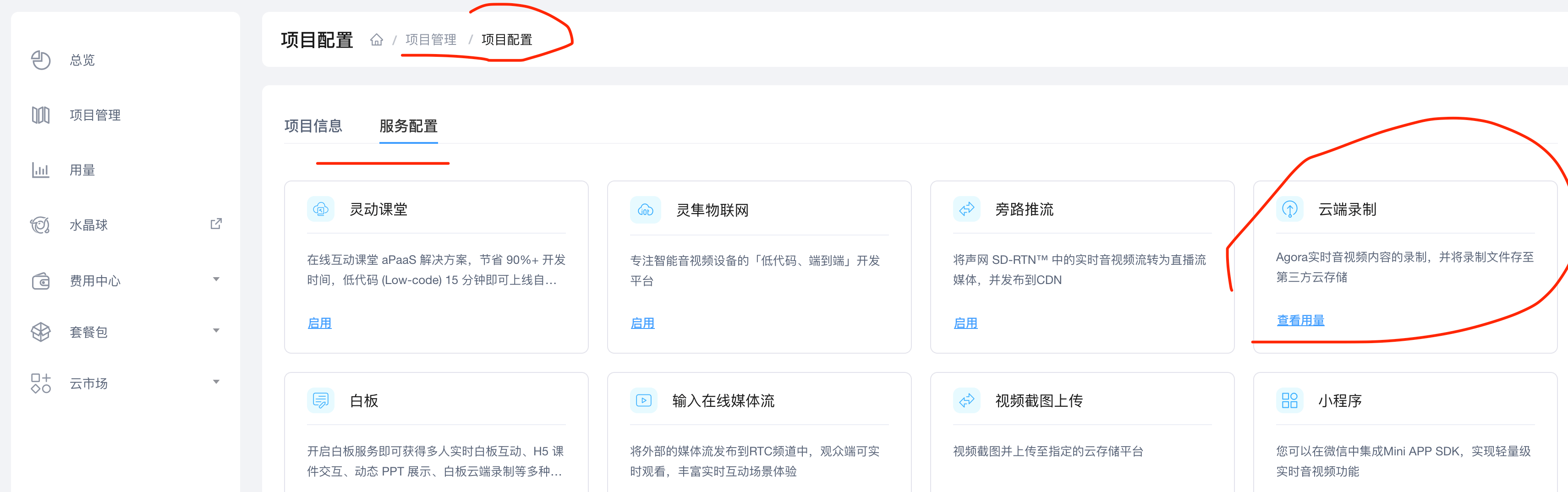
Task: Open 项目管理 in the sidebar
Action: [x=95, y=115]
